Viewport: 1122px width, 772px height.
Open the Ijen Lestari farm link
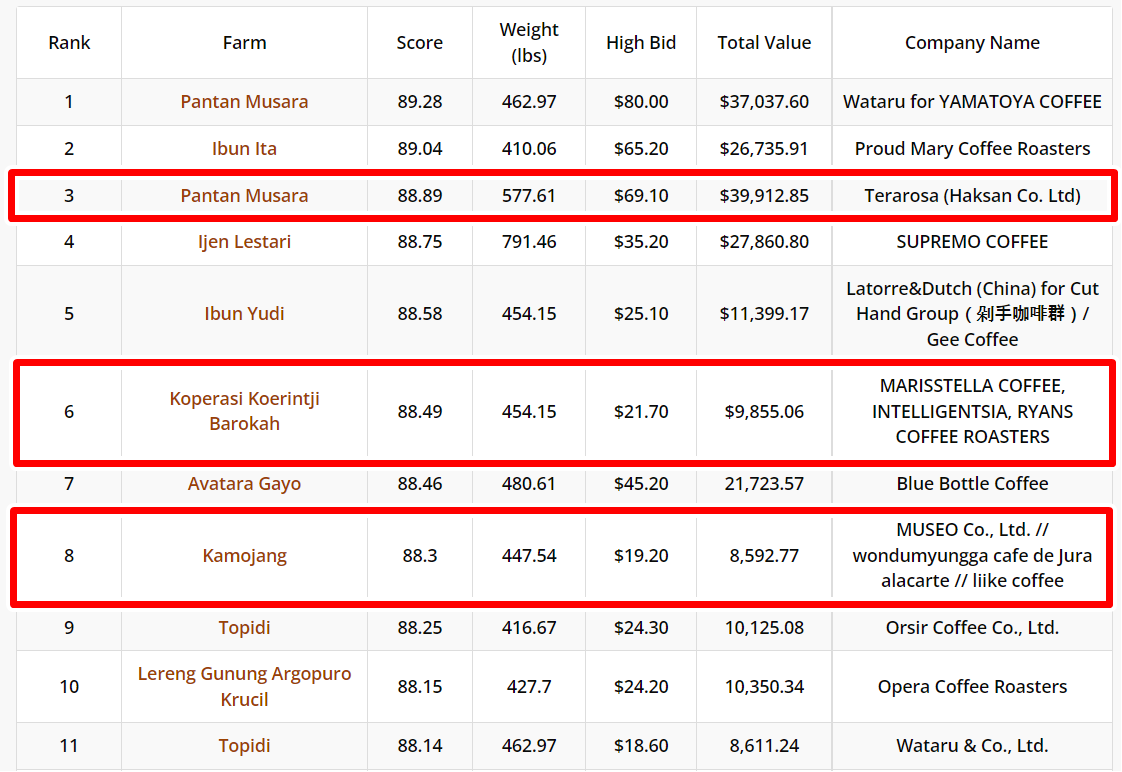(244, 242)
